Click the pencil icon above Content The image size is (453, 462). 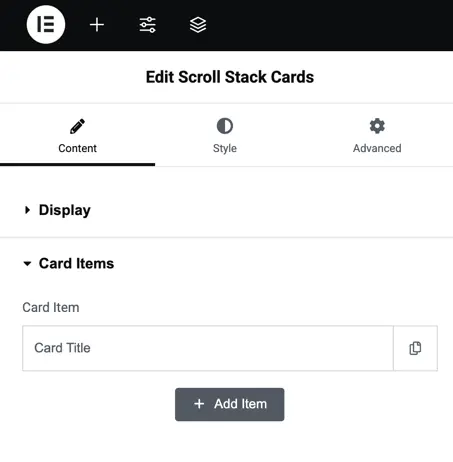[x=77, y=126]
